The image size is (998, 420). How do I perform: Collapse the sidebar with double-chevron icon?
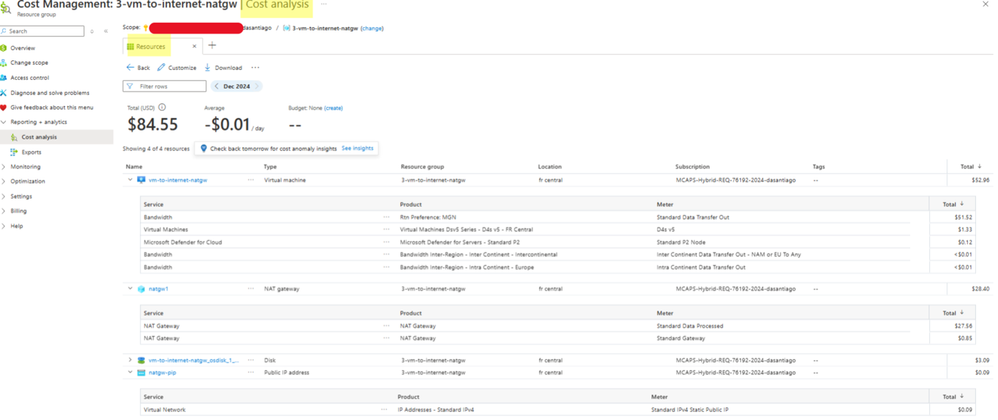(105, 31)
